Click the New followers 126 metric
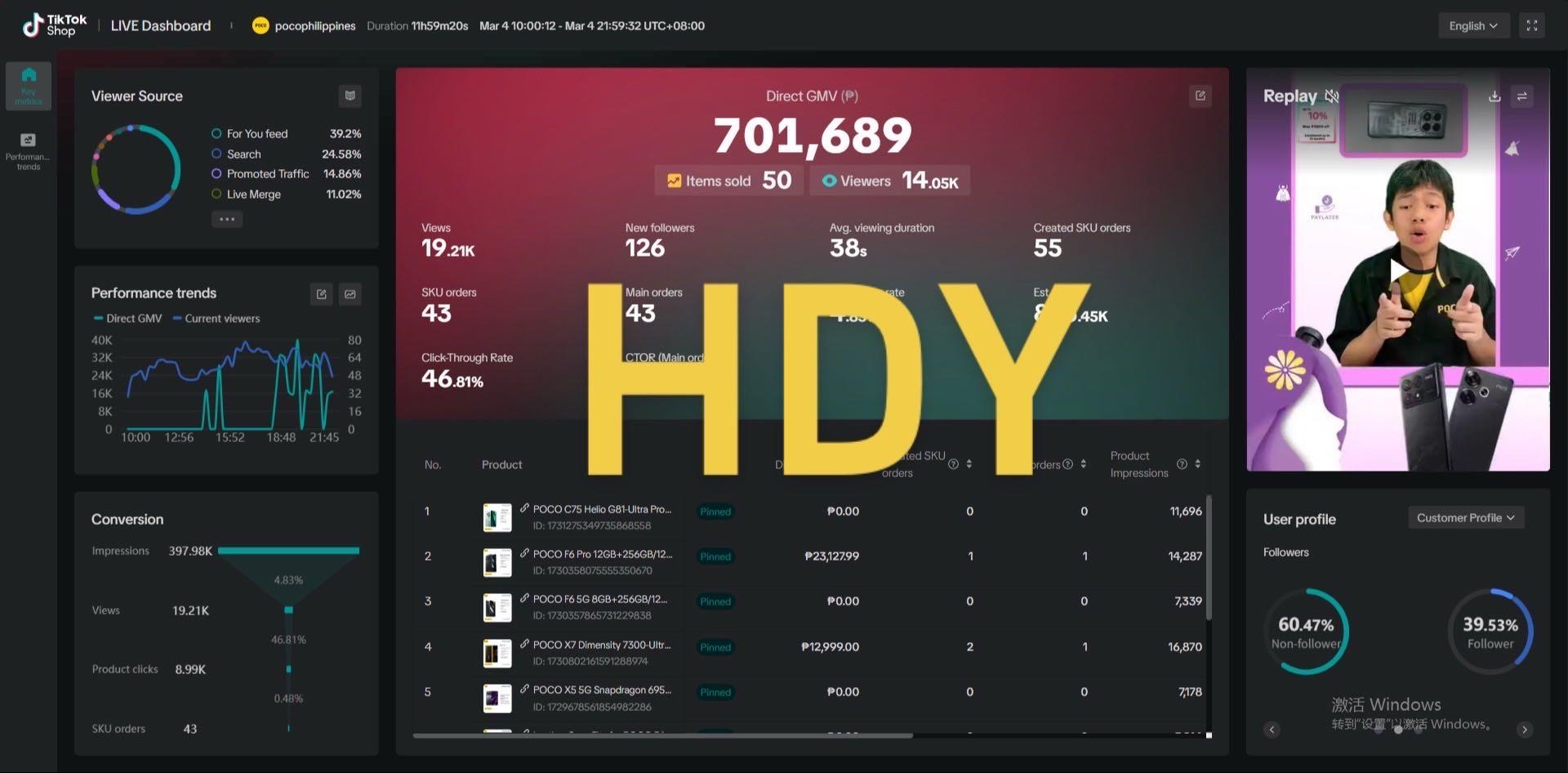 [x=660, y=241]
